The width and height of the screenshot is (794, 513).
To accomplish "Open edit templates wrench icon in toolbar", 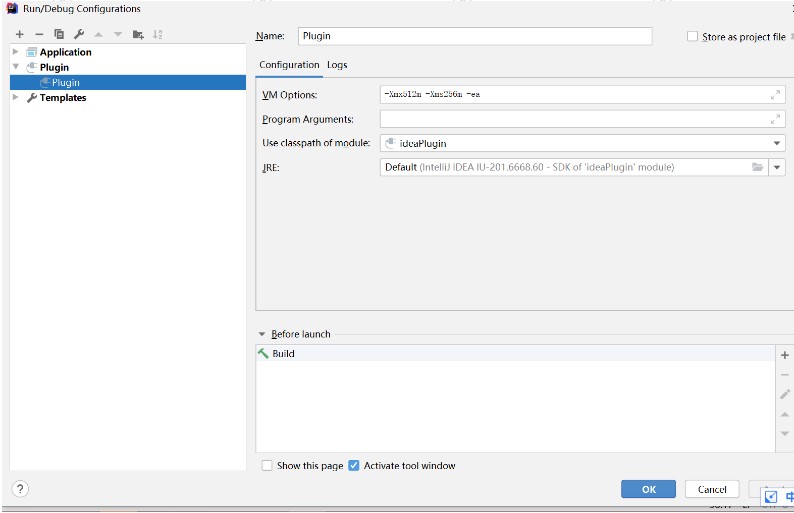I will point(78,34).
